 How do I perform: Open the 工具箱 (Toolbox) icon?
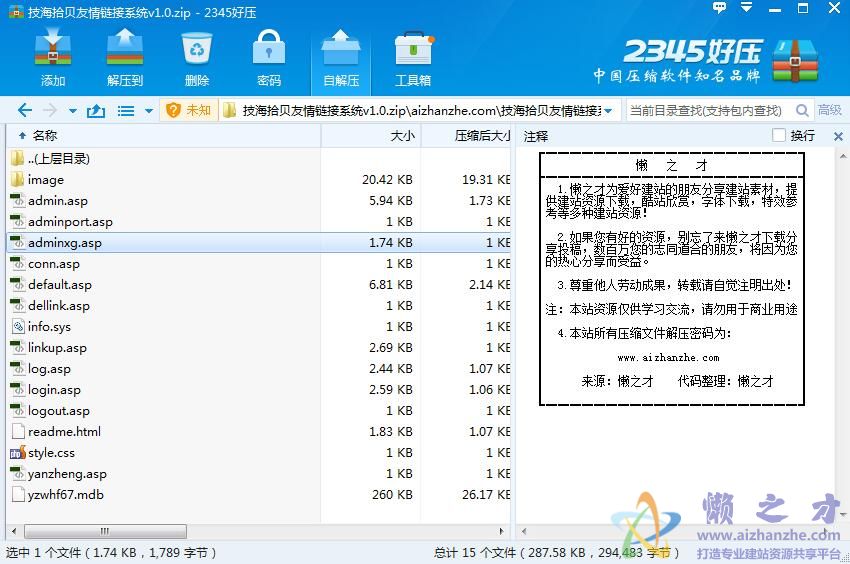(413, 58)
